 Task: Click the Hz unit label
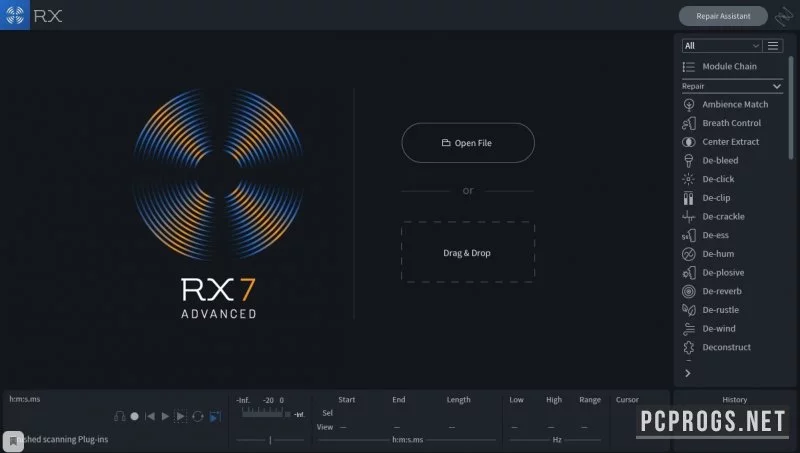click(557, 439)
